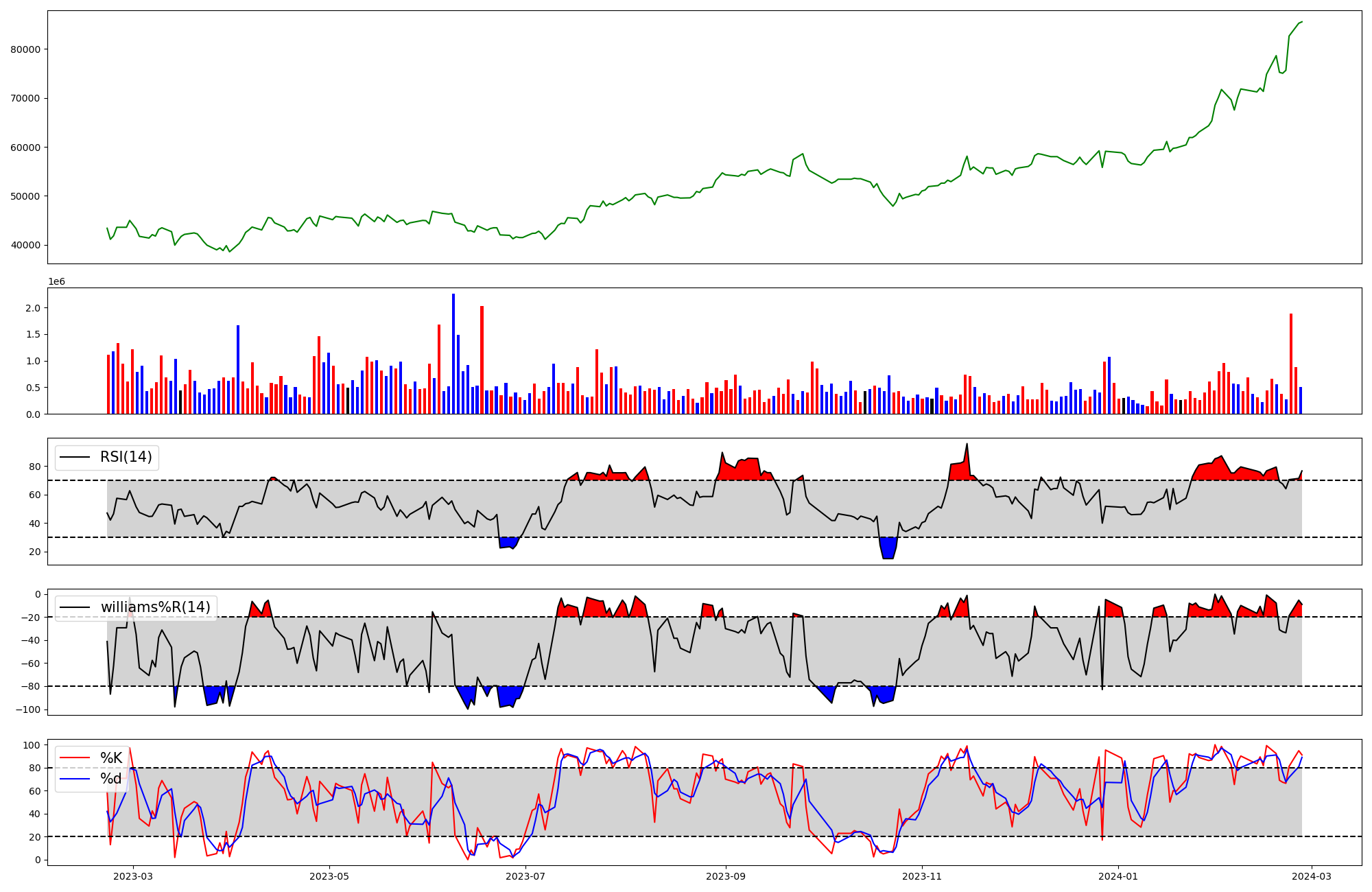Click the 2.0 tick label on volume axis
The height and width of the screenshot is (892, 1372).
[33, 308]
